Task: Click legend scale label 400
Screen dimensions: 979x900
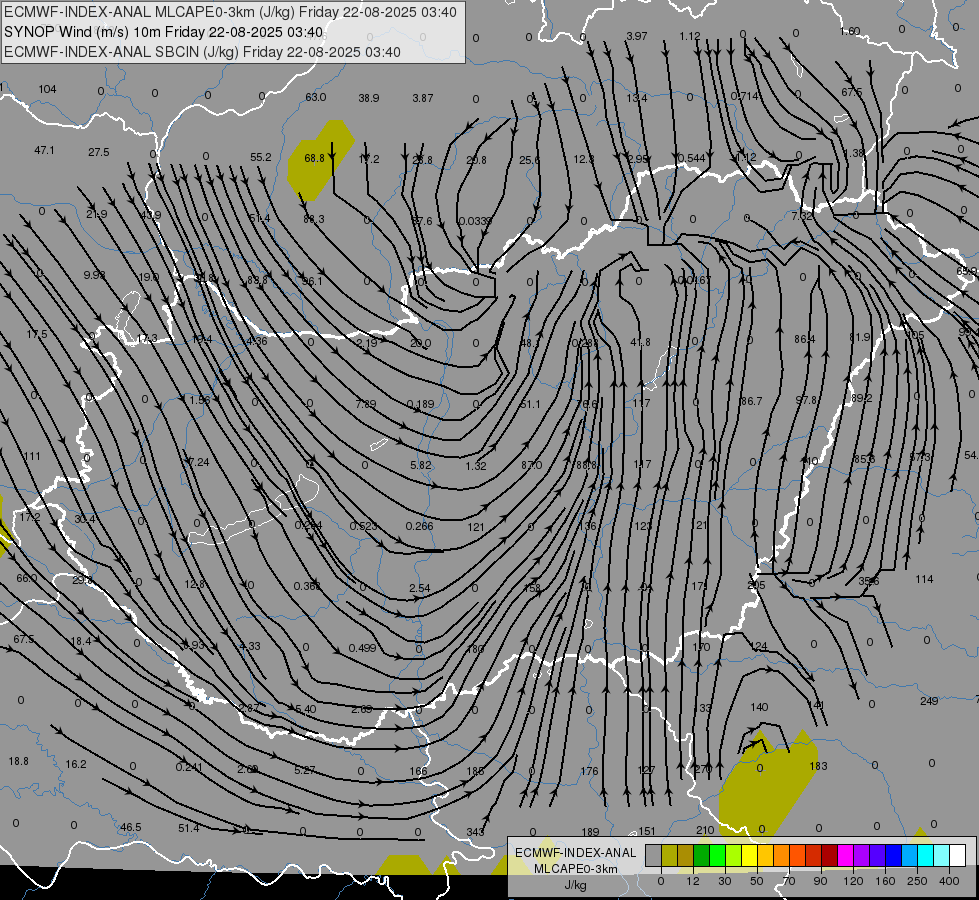Action: 949,881
